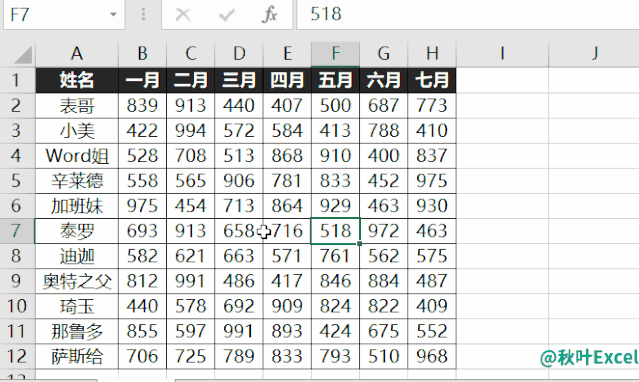Click the formula bar containing 518
Screen dimensions: 639x382
467,15
